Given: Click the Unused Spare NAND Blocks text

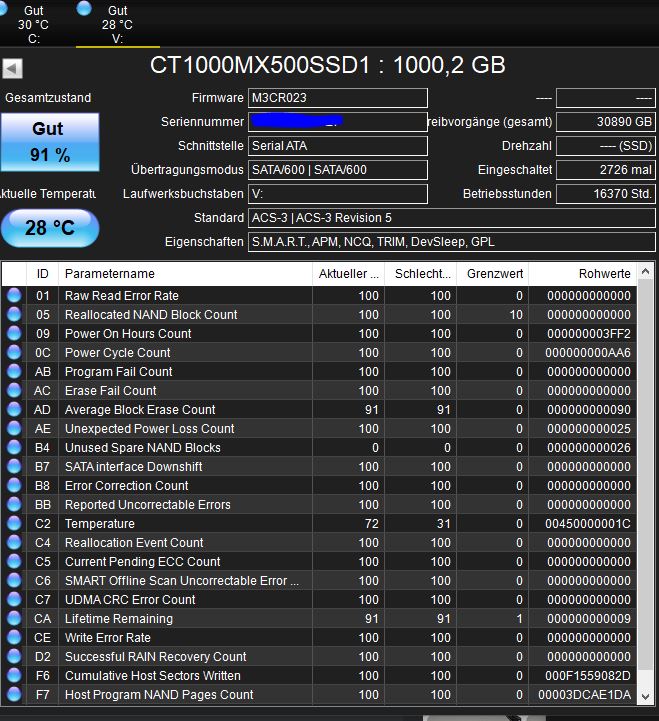Looking at the screenshot, I should click(x=143, y=447).
